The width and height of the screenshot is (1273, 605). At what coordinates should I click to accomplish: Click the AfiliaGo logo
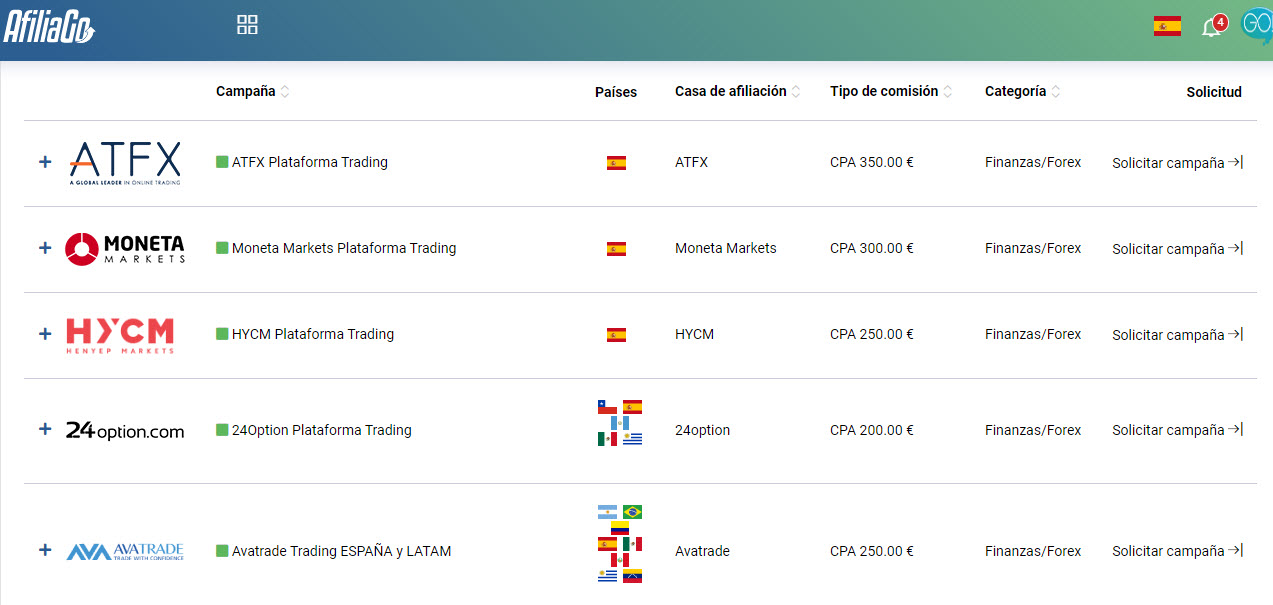tap(48, 26)
